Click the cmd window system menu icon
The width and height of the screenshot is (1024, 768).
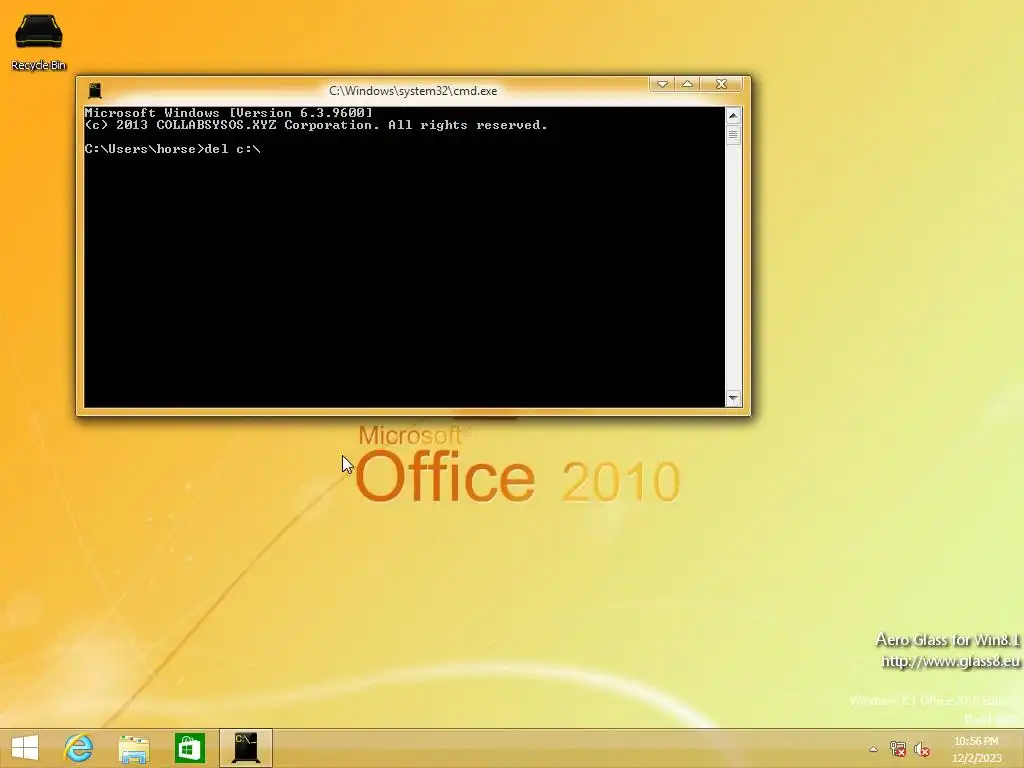click(95, 90)
